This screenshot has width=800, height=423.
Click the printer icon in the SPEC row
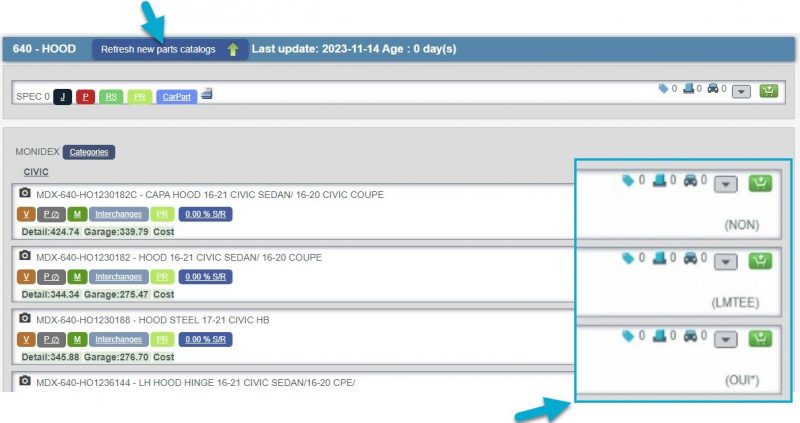(x=207, y=94)
